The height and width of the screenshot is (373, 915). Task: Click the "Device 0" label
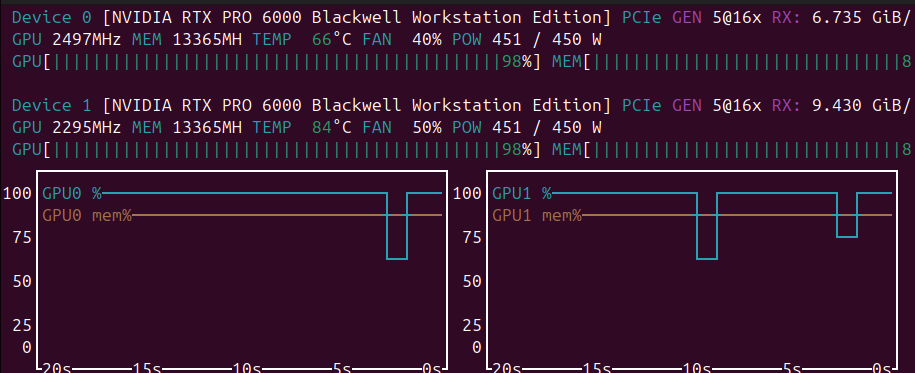[51, 18]
